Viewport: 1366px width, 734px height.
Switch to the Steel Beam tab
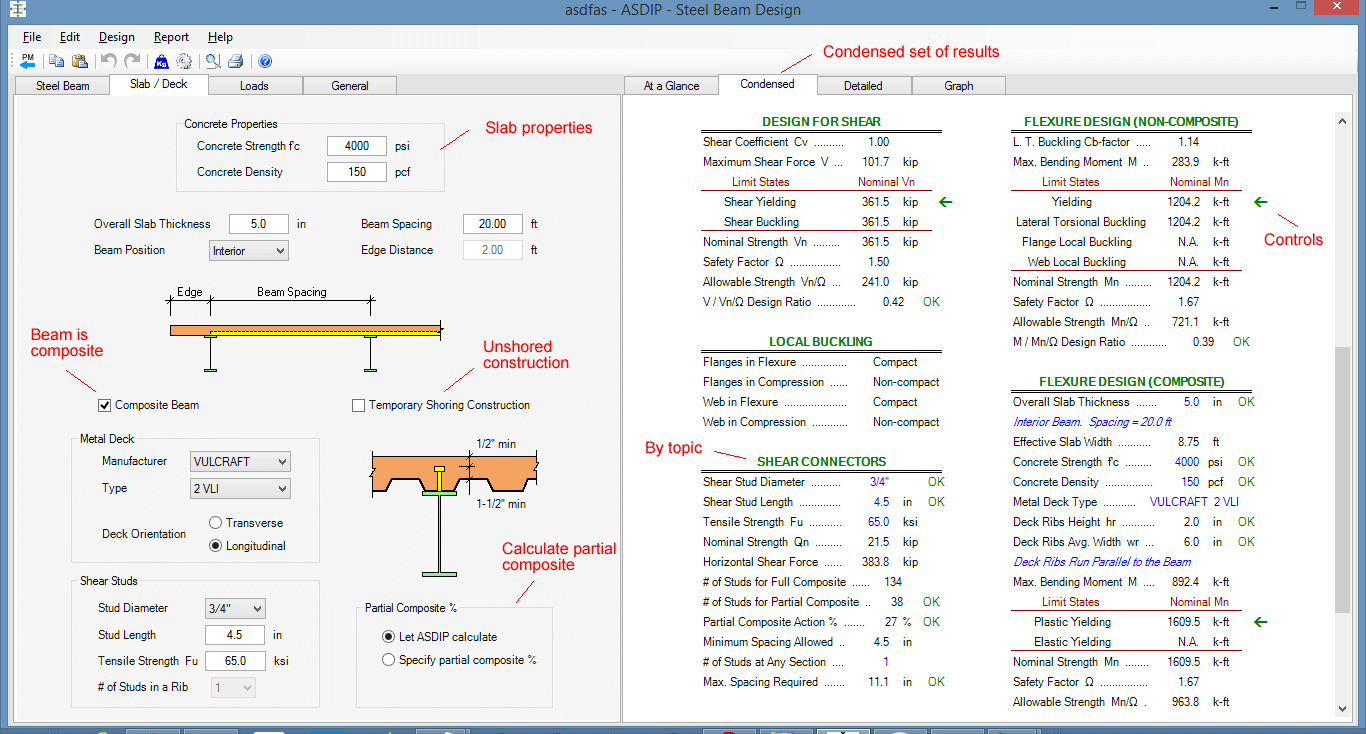pyautogui.click(x=63, y=86)
